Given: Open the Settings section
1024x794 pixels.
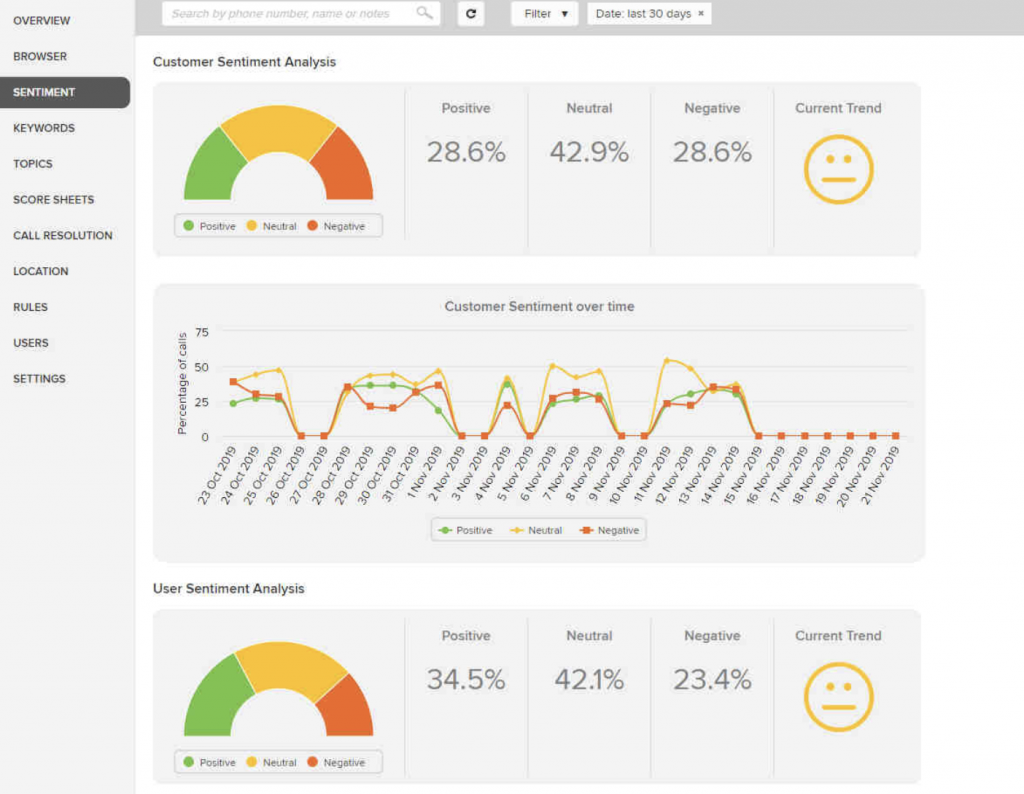Looking at the screenshot, I should pos(39,379).
